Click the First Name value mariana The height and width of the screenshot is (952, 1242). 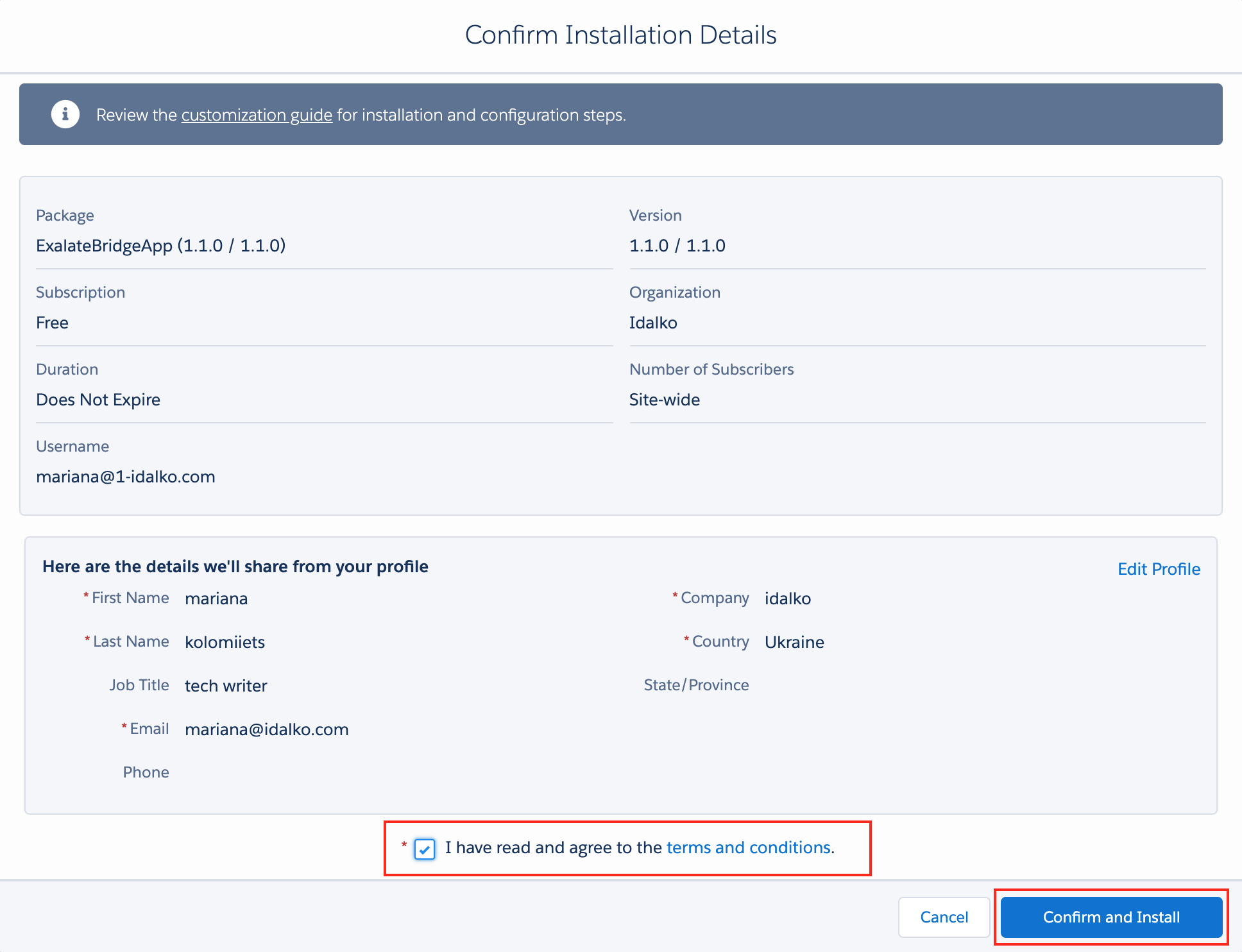pyautogui.click(x=216, y=599)
